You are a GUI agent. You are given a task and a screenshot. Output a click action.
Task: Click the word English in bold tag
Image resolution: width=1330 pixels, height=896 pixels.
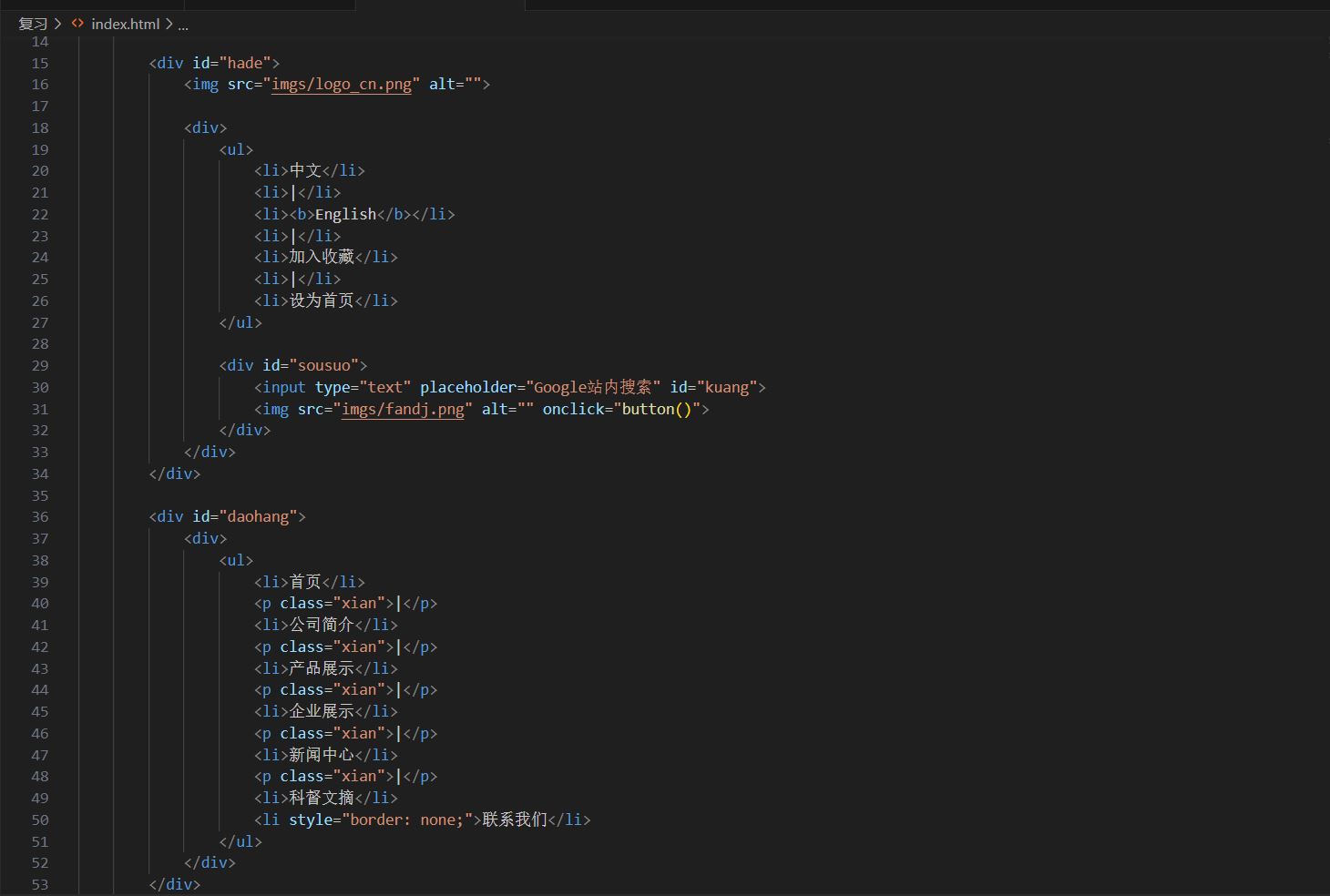coord(345,215)
